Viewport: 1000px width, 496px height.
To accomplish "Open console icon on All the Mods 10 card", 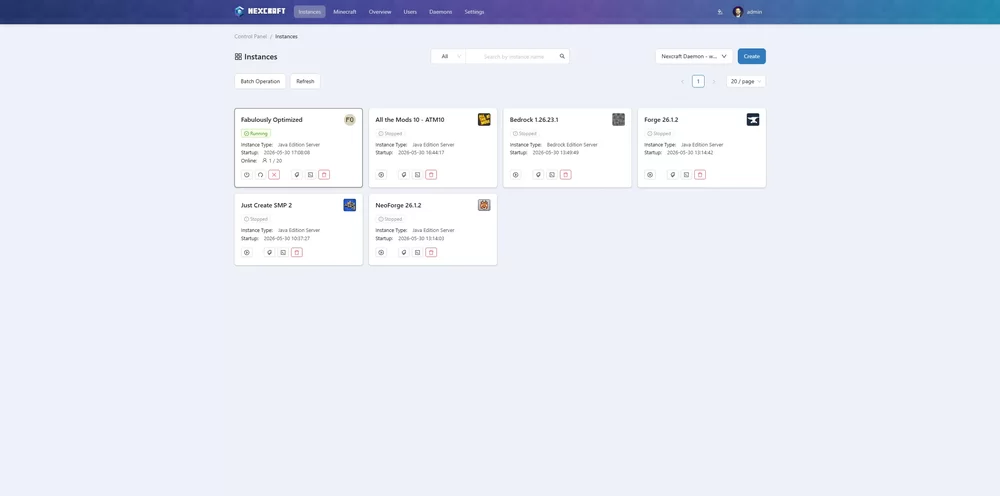I will coord(417,175).
